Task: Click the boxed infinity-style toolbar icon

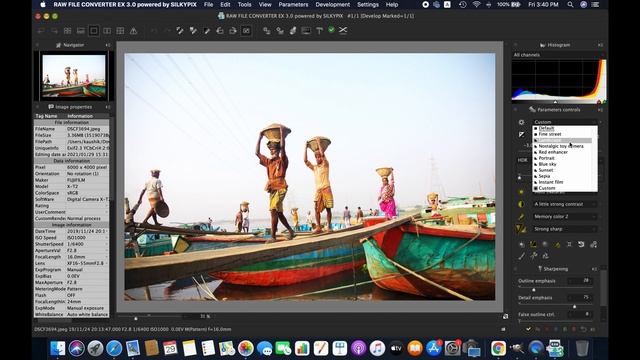Action: click(246, 31)
